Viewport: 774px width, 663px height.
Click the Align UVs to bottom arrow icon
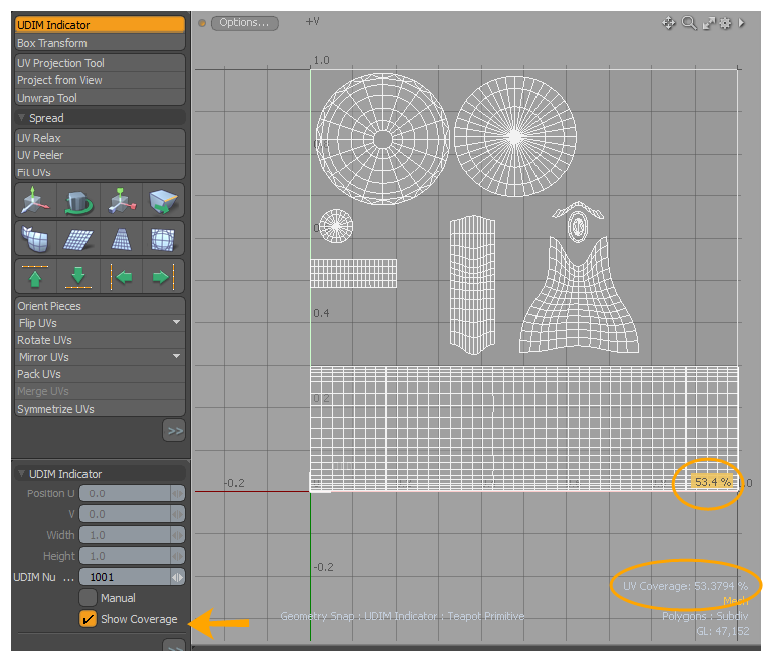pos(78,276)
